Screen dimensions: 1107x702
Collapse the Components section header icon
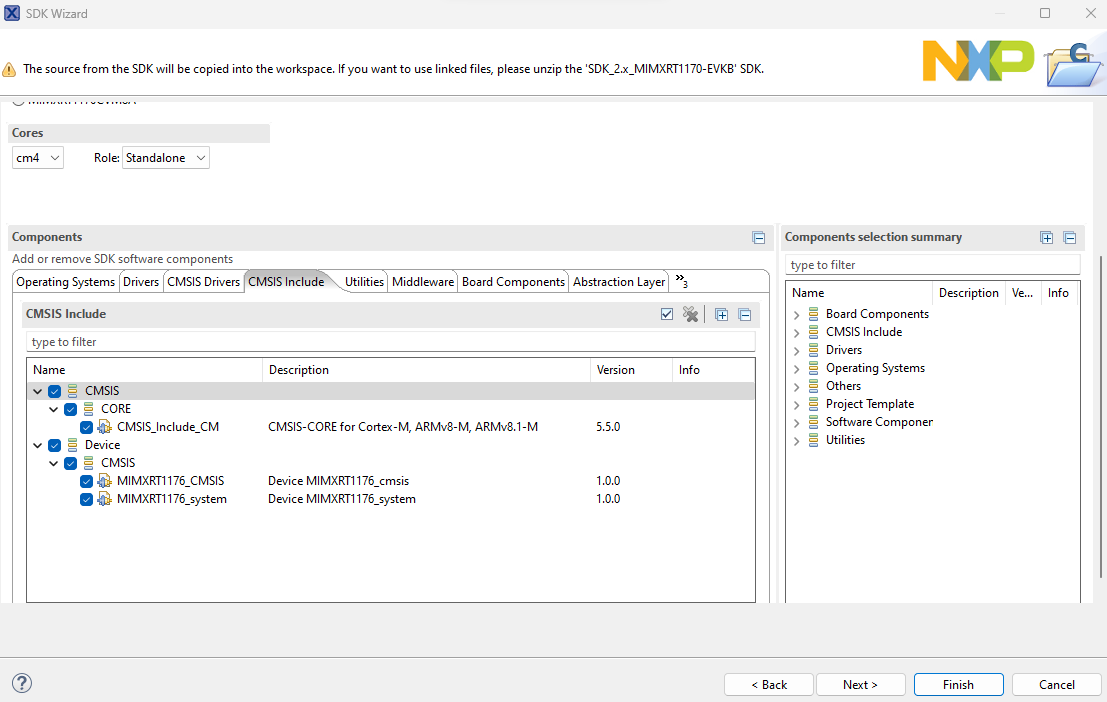pos(758,237)
